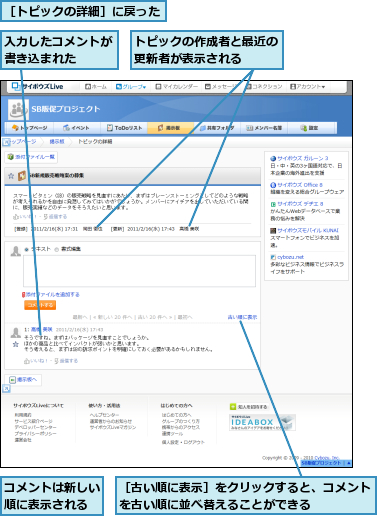Click the 掲示板へ back button
The image size is (377, 516).
23,380
